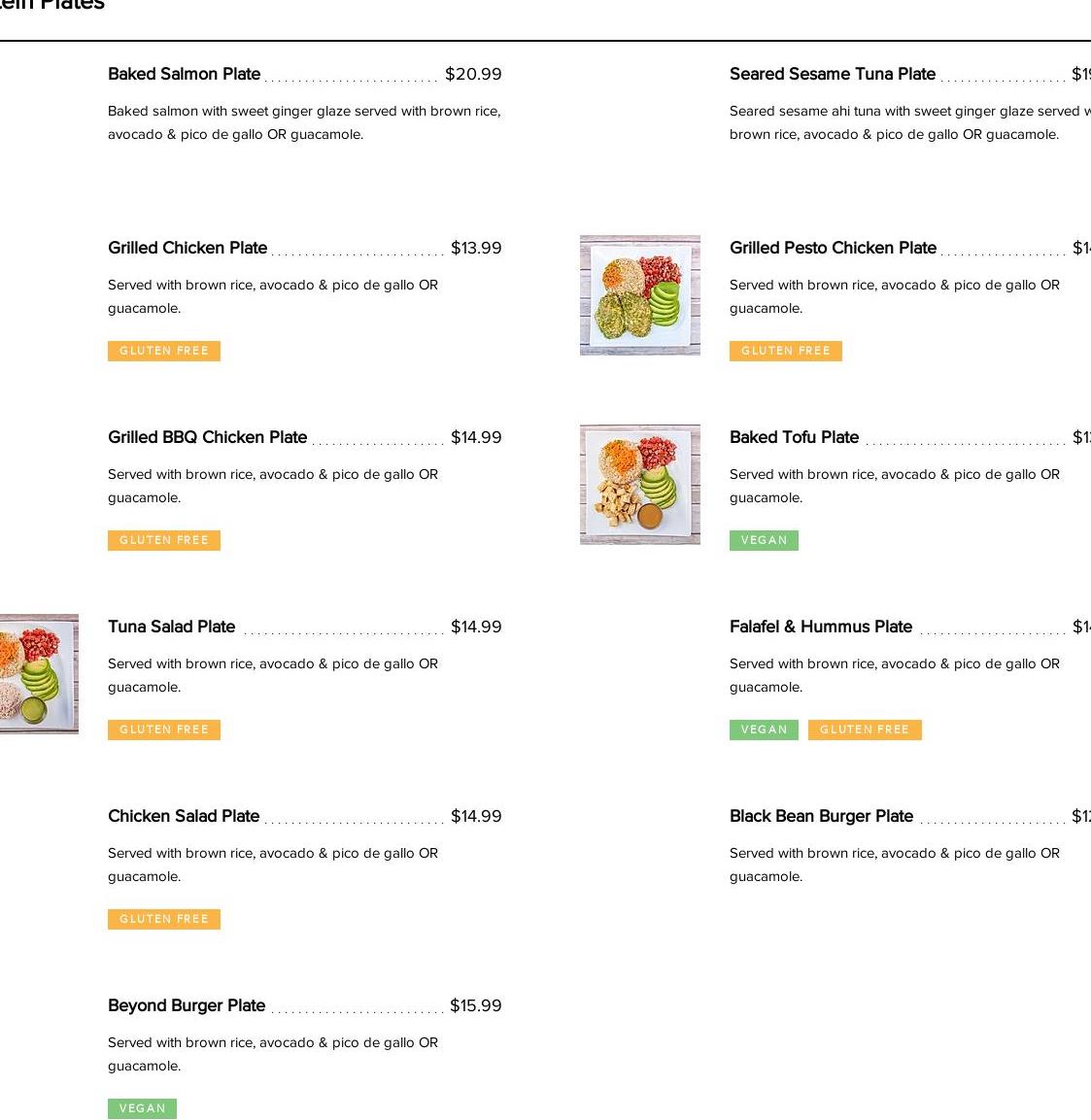Click Vegan badge on Beyond Burger Plate

142,1108
